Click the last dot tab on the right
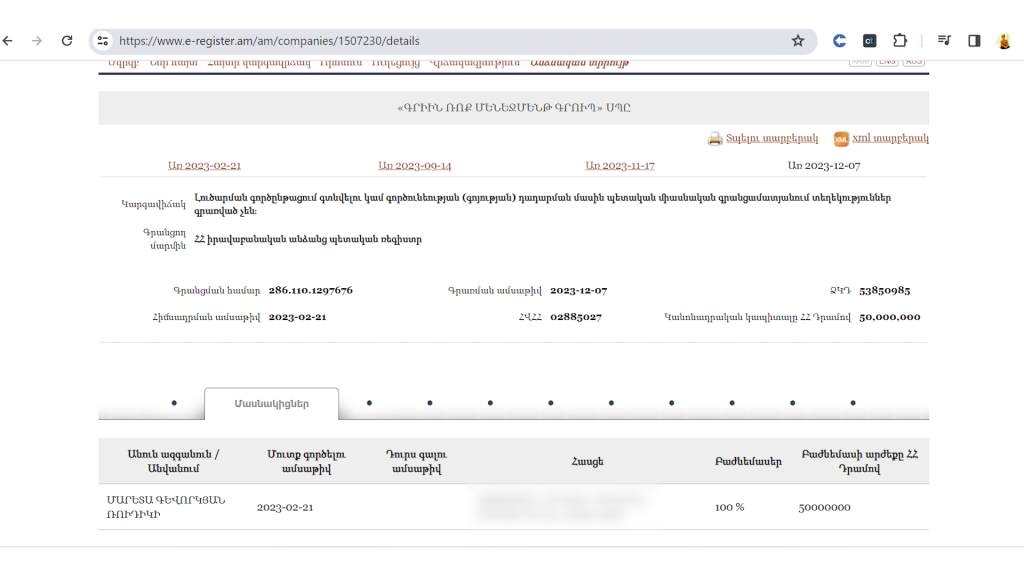1024x576 pixels. coord(853,403)
